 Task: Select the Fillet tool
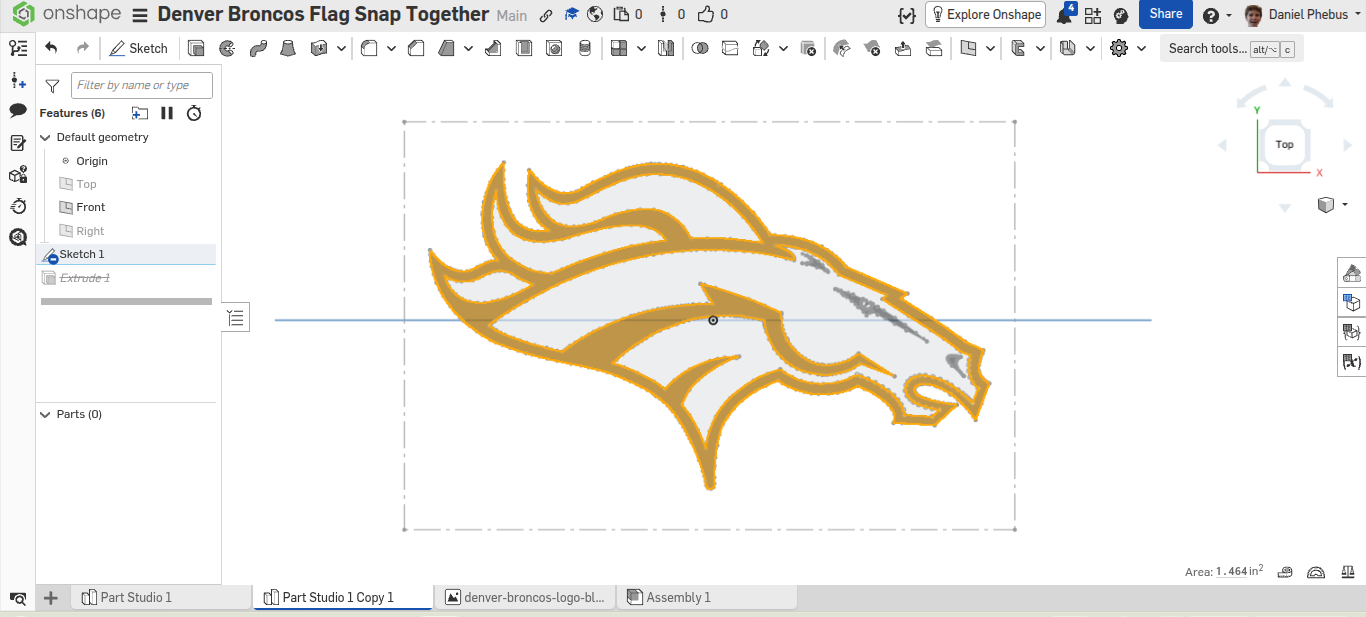point(369,48)
